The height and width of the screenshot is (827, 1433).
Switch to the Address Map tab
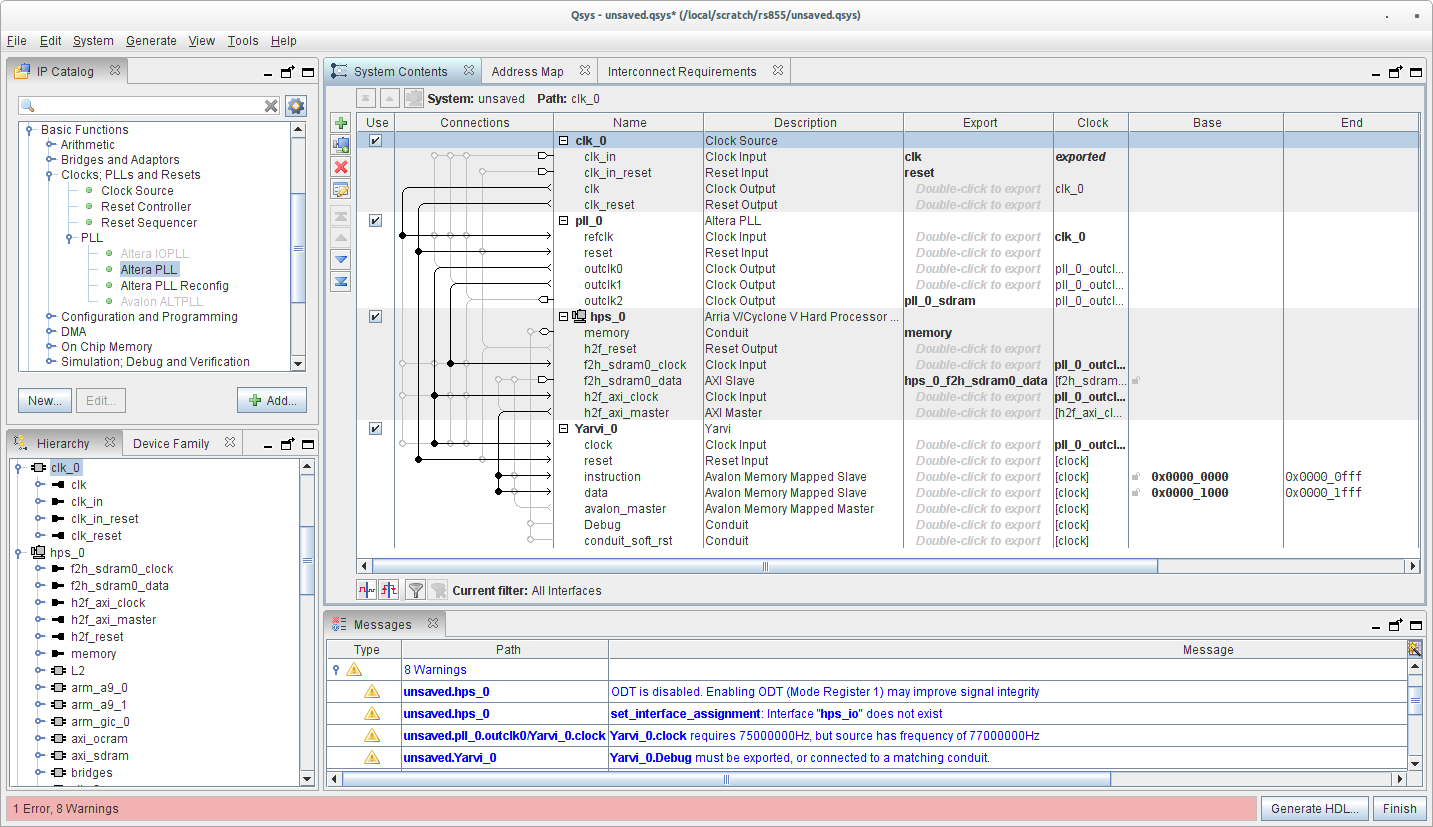[527, 72]
